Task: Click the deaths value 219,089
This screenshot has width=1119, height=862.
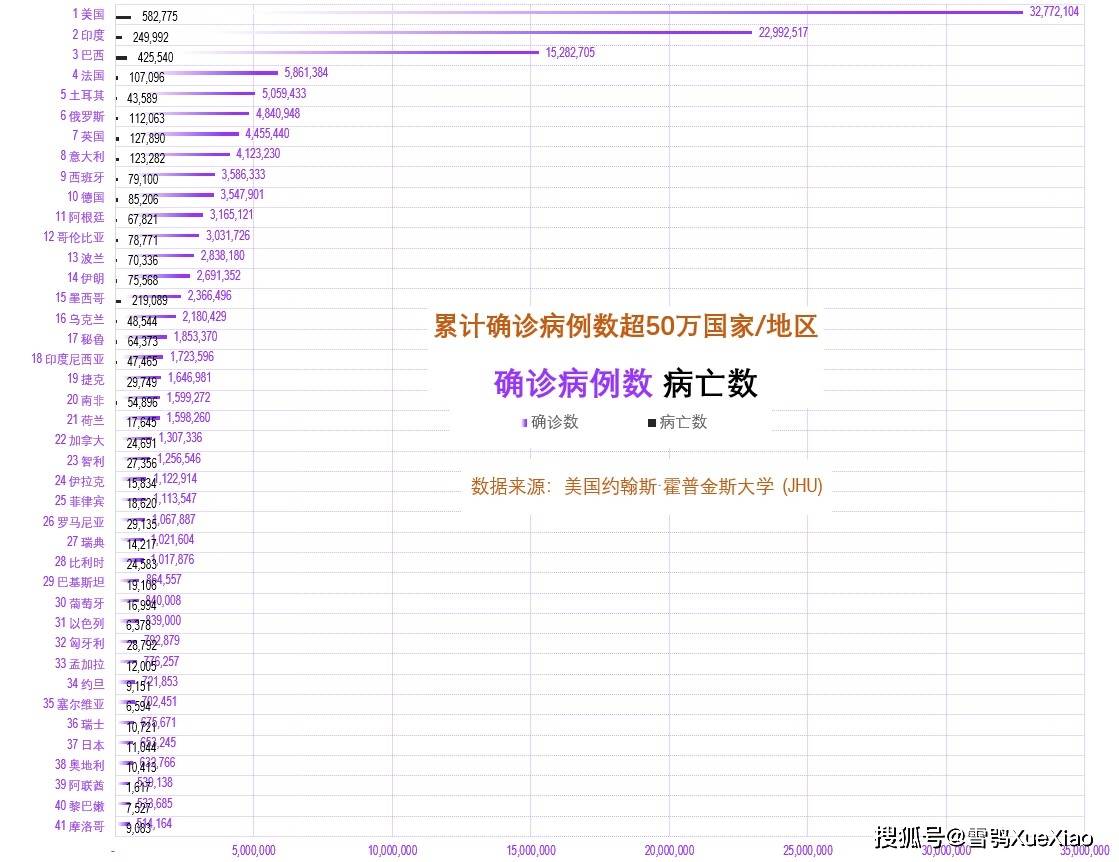Action: (150, 300)
